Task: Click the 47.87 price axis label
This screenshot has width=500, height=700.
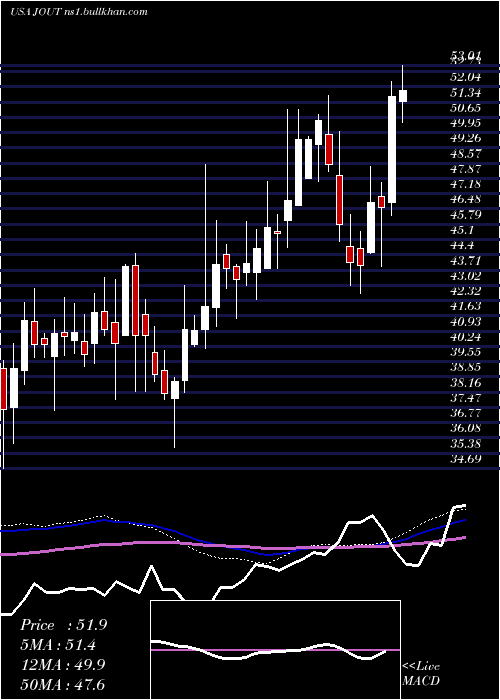Action: coord(466,169)
